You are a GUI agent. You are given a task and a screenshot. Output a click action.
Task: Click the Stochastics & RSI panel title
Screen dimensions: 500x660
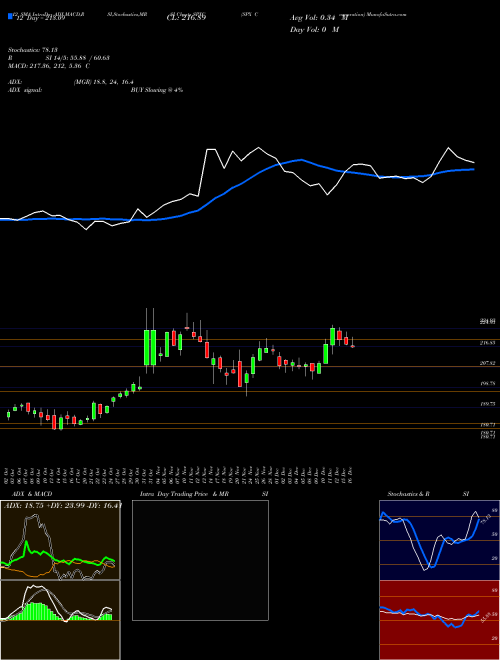coord(428,494)
